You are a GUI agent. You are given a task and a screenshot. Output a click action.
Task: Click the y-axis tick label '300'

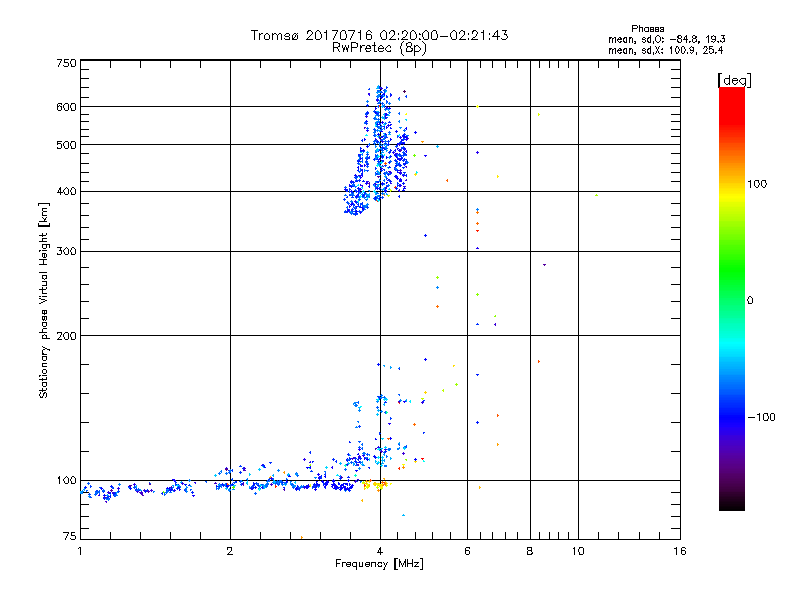pos(66,251)
